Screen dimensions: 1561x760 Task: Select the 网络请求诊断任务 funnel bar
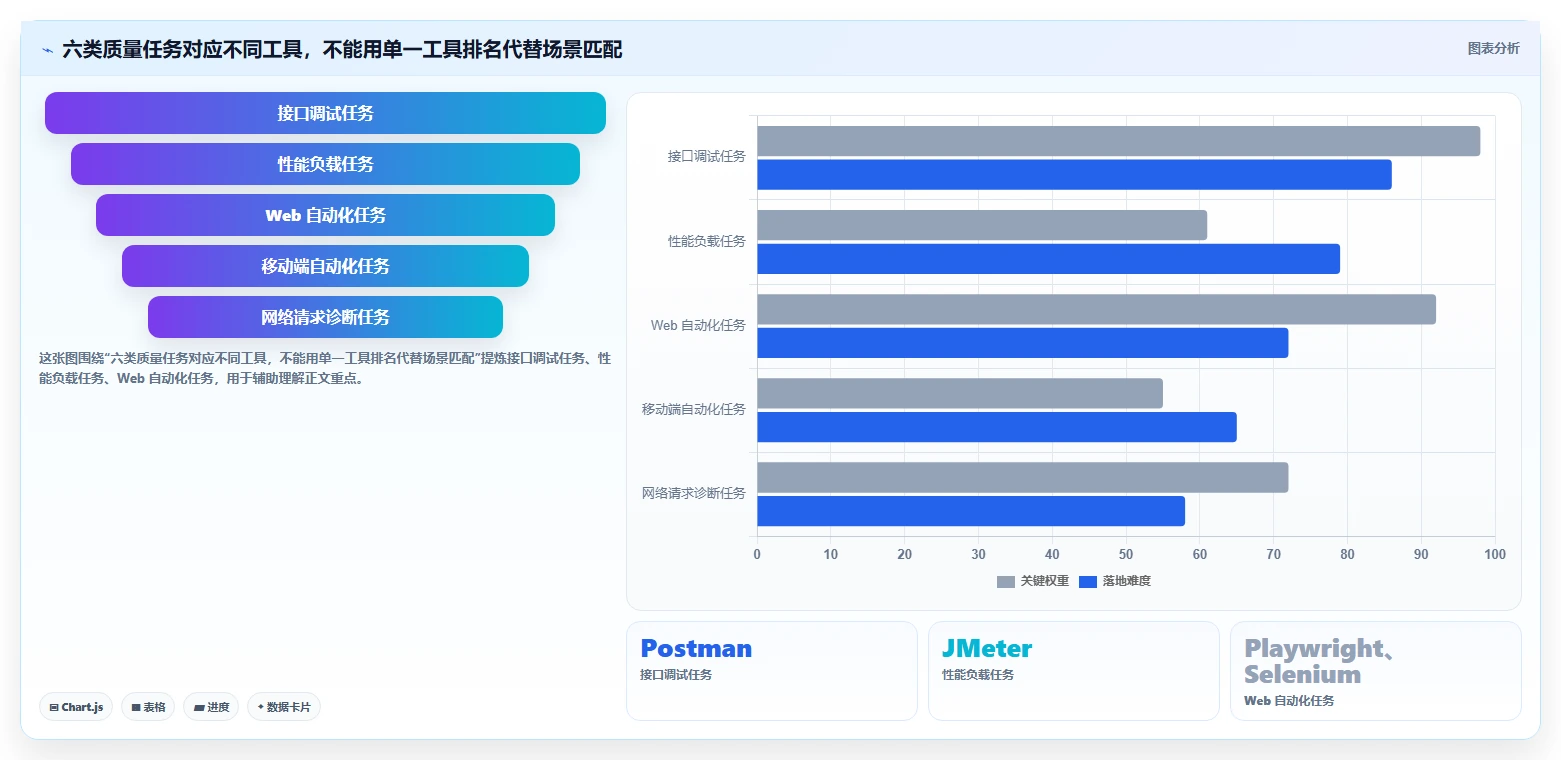coord(325,317)
